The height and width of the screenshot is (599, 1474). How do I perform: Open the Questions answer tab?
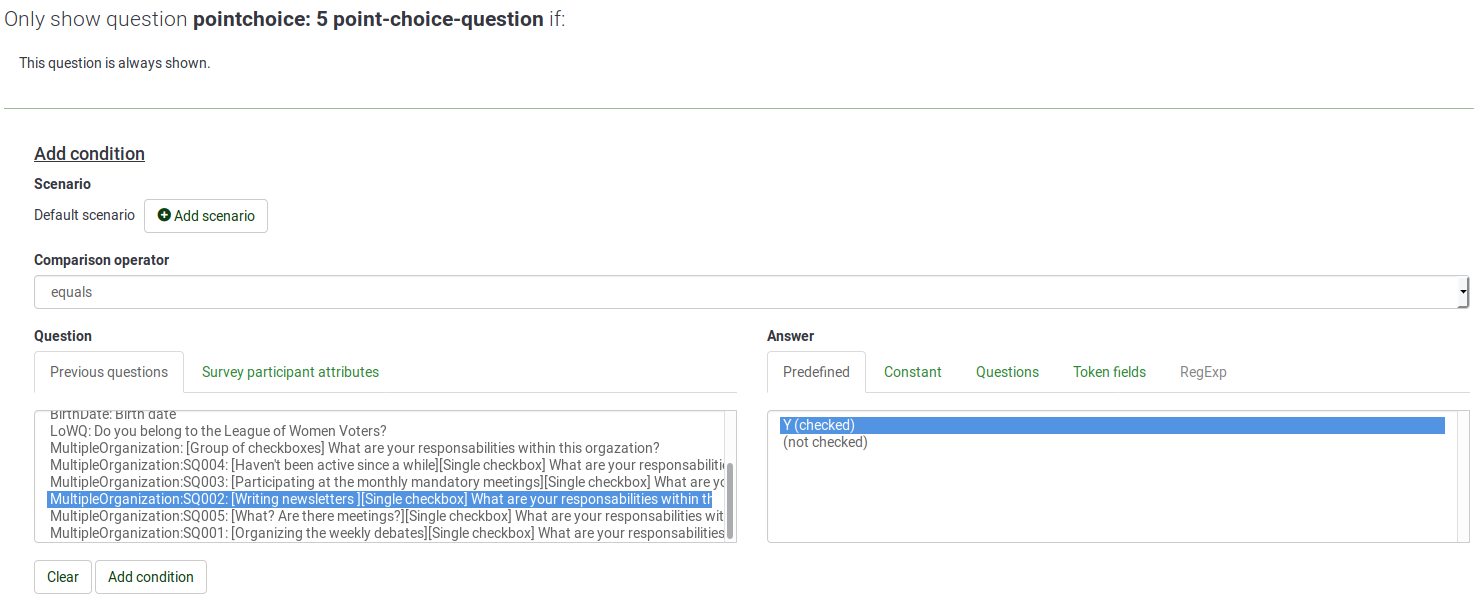point(1007,372)
